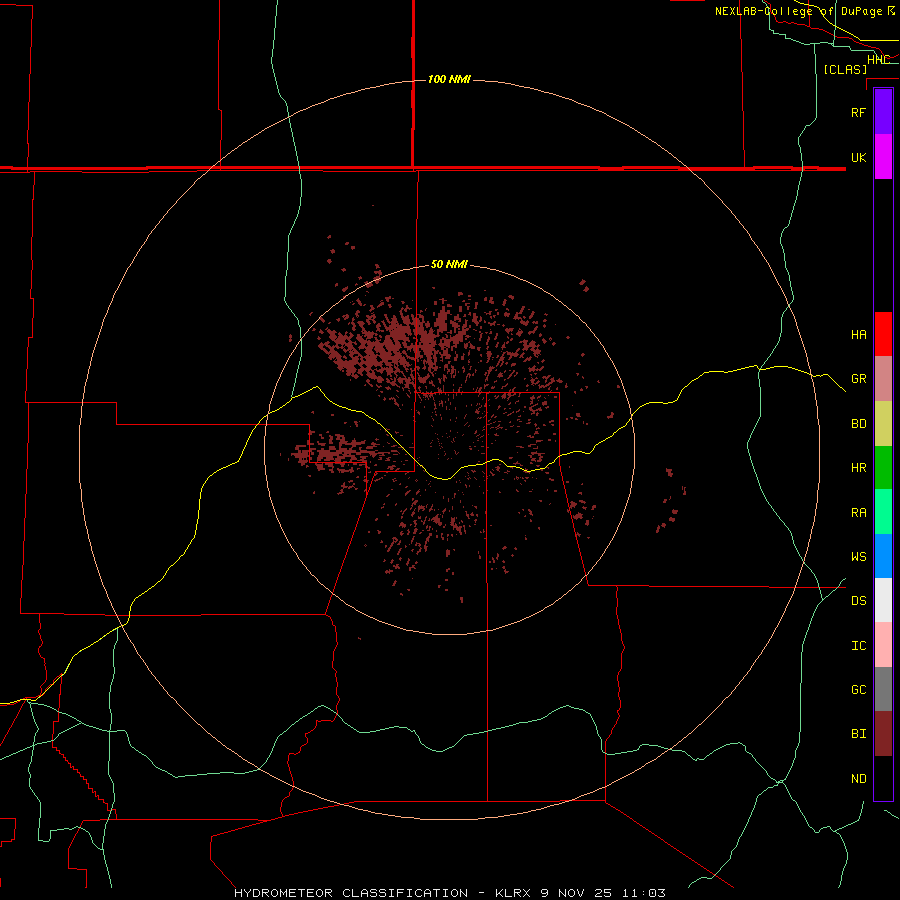Viewport: 900px width, 900px height.
Task: Click the red HA legend swatch
Action: (883, 334)
